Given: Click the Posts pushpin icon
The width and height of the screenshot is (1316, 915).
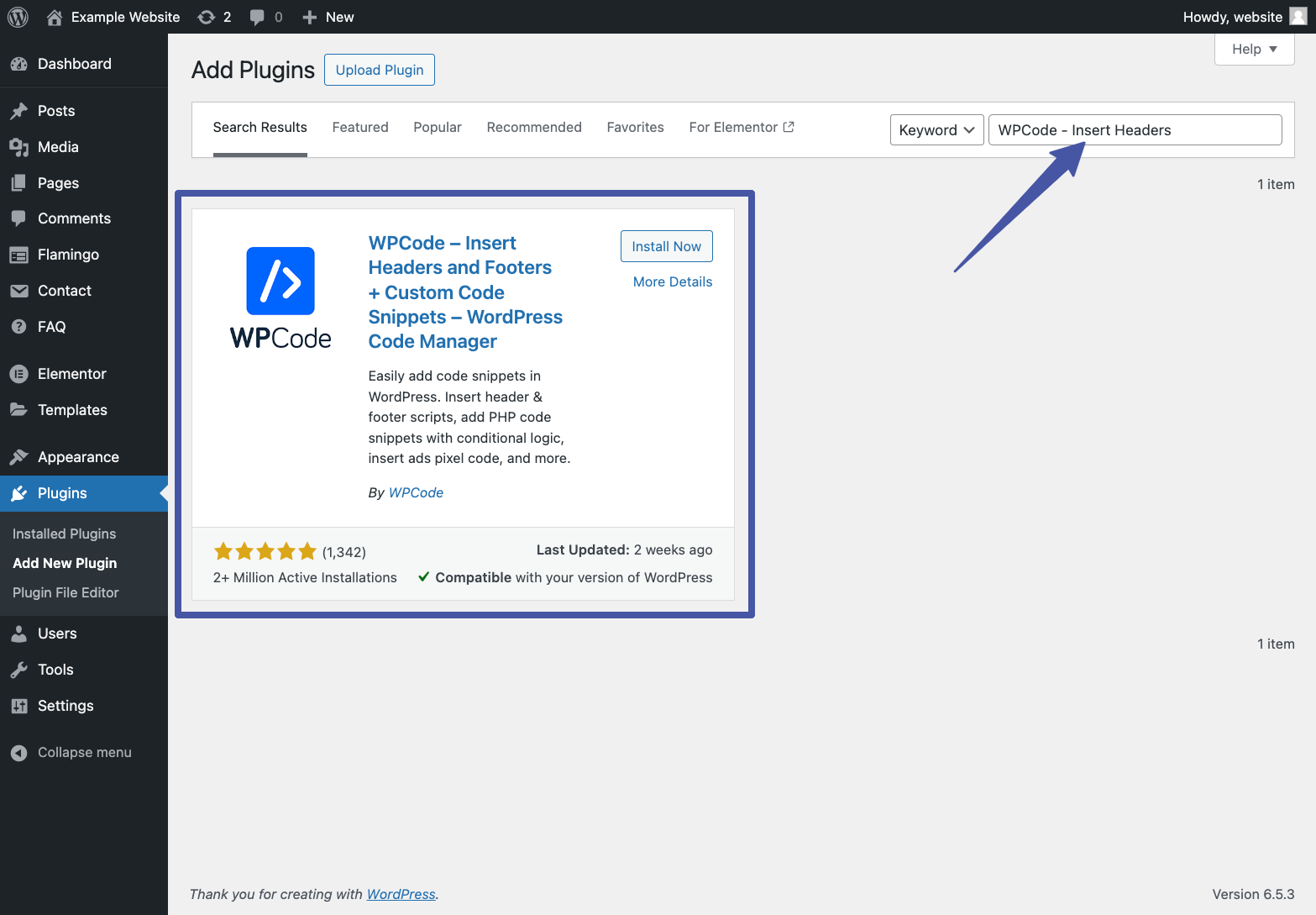Looking at the screenshot, I should [x=19, y=111].
